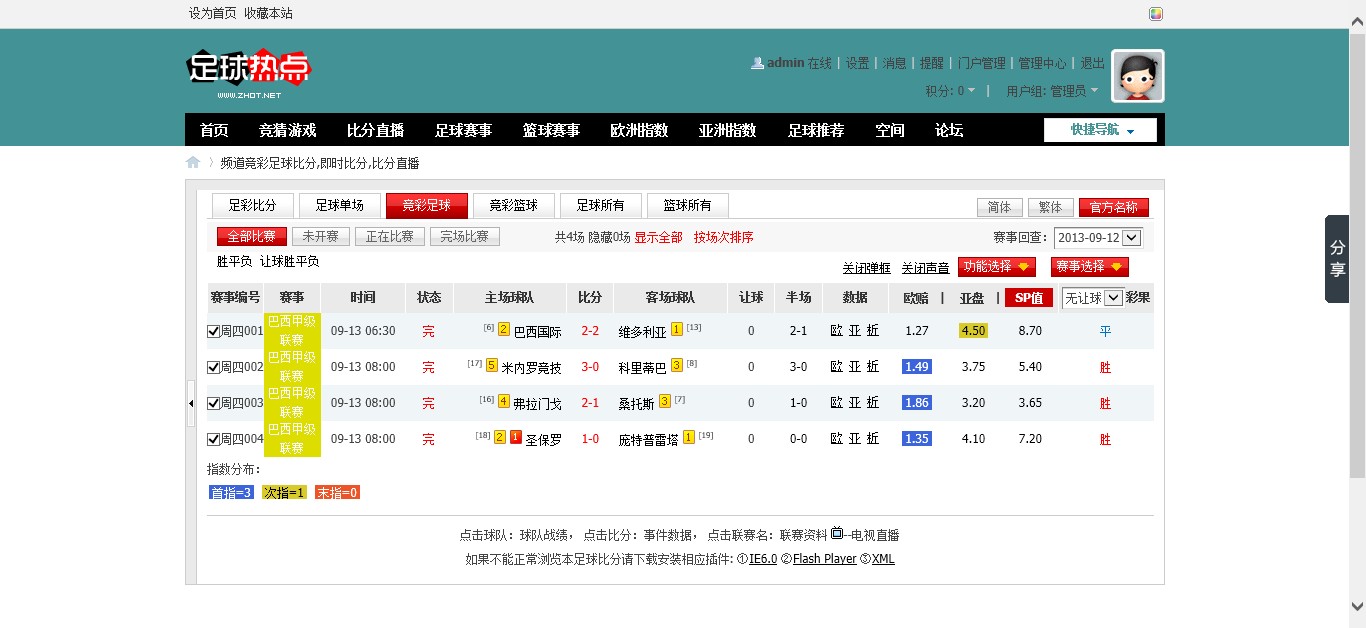The image size is (1366, 628).
Task: Expand the 赛事选择 dropdown button
Action: (x=1090, y=267)
